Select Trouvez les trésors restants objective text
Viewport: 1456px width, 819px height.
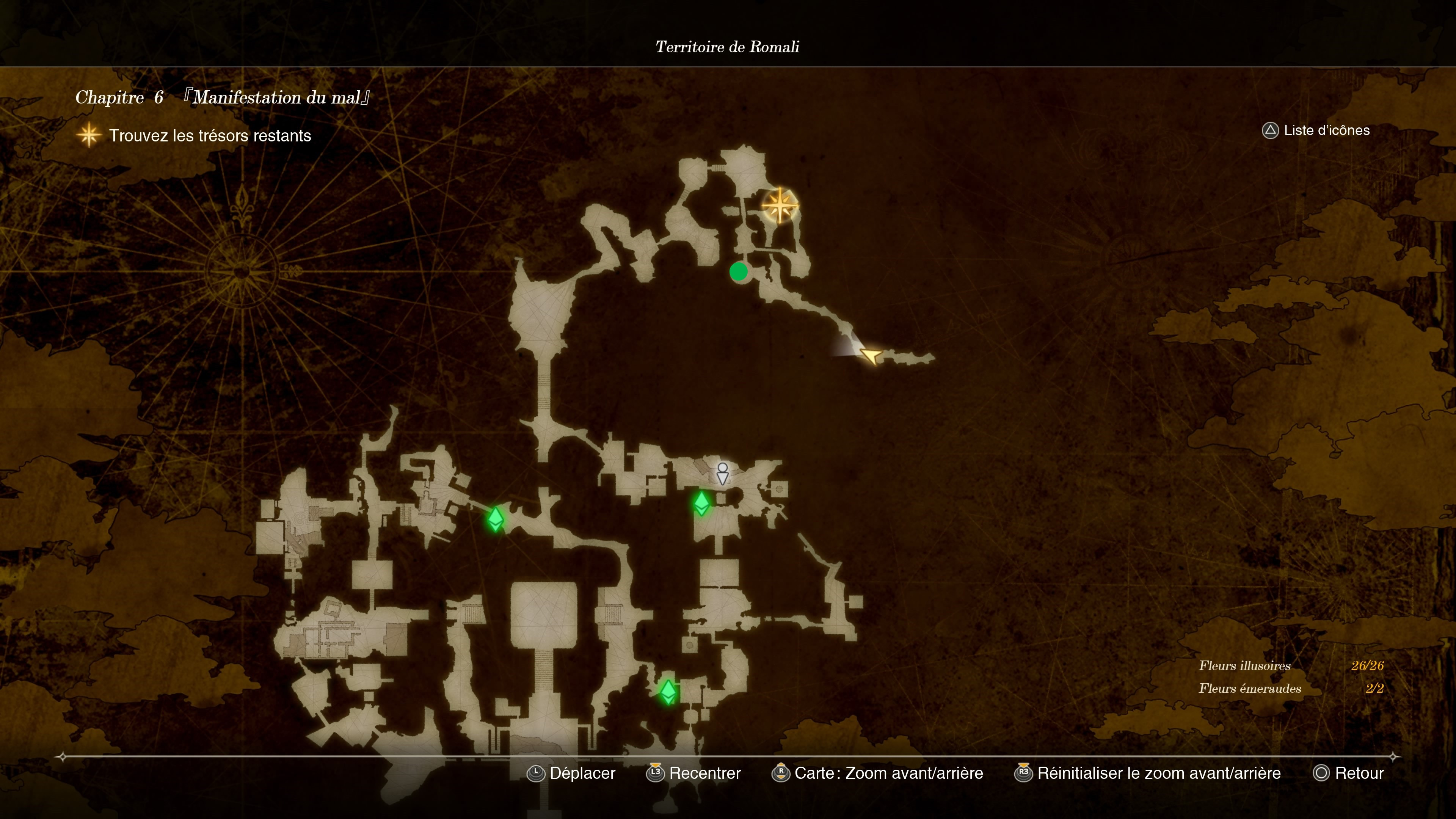[x=210, y=136]
